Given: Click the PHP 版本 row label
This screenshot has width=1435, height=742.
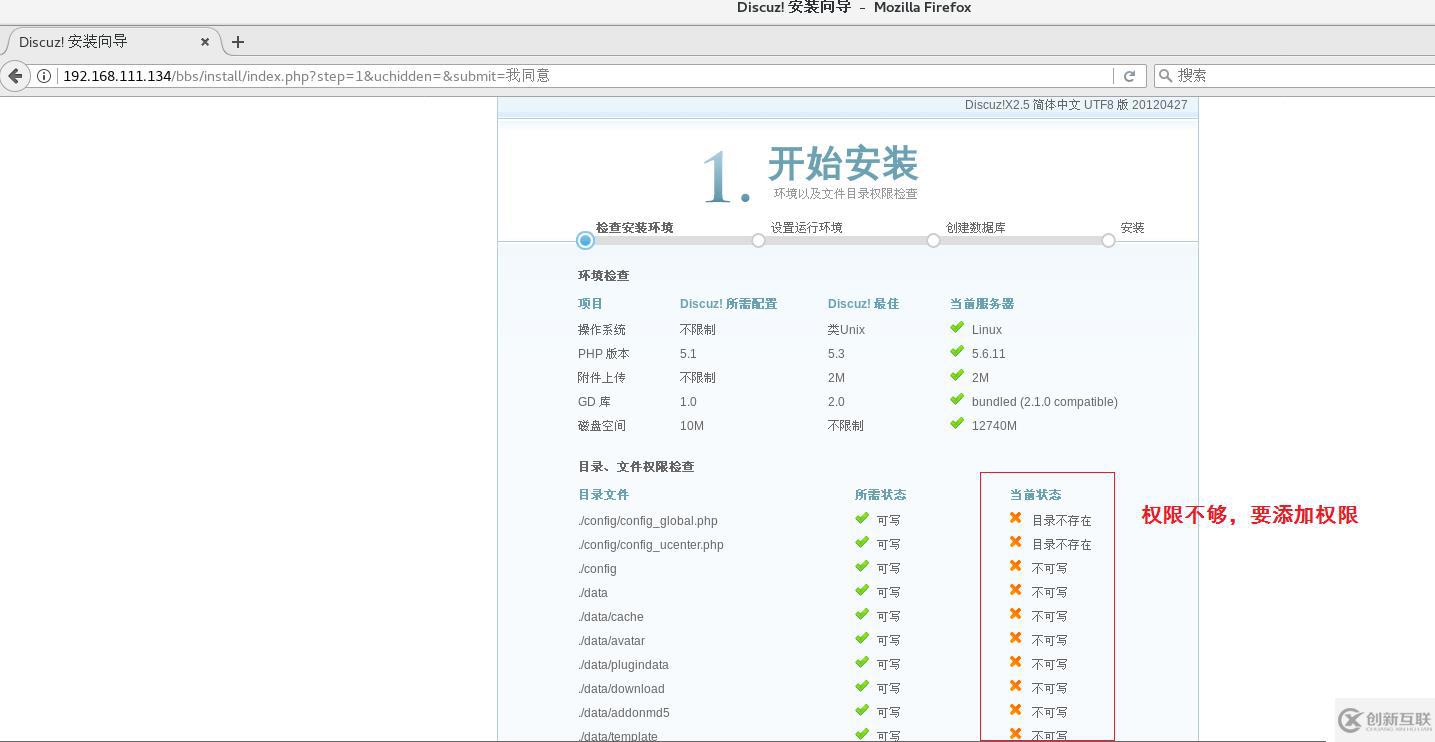Looking at the screenshot, I should point(603,354).
